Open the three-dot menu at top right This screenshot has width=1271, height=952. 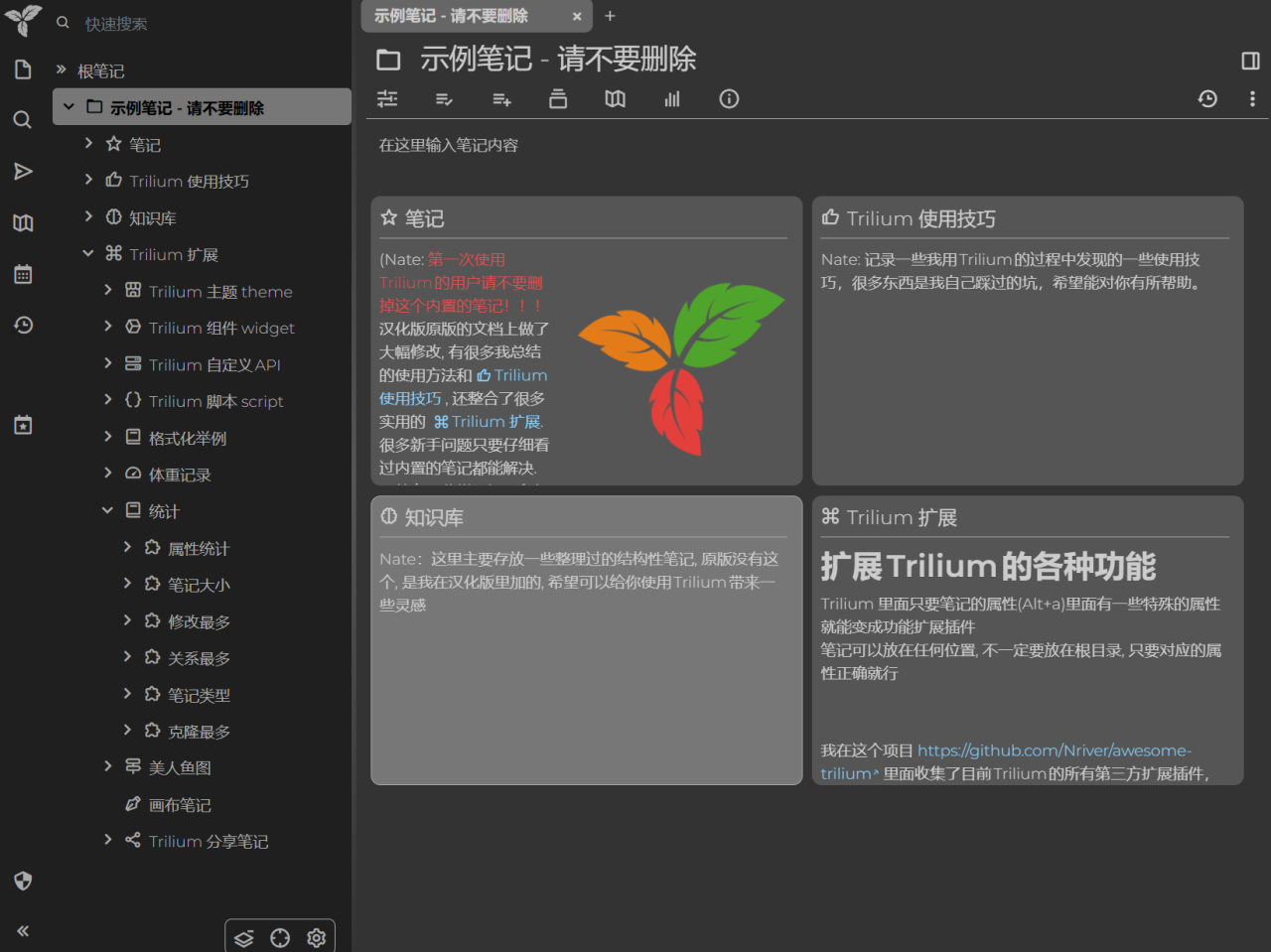coord(1252,98)
